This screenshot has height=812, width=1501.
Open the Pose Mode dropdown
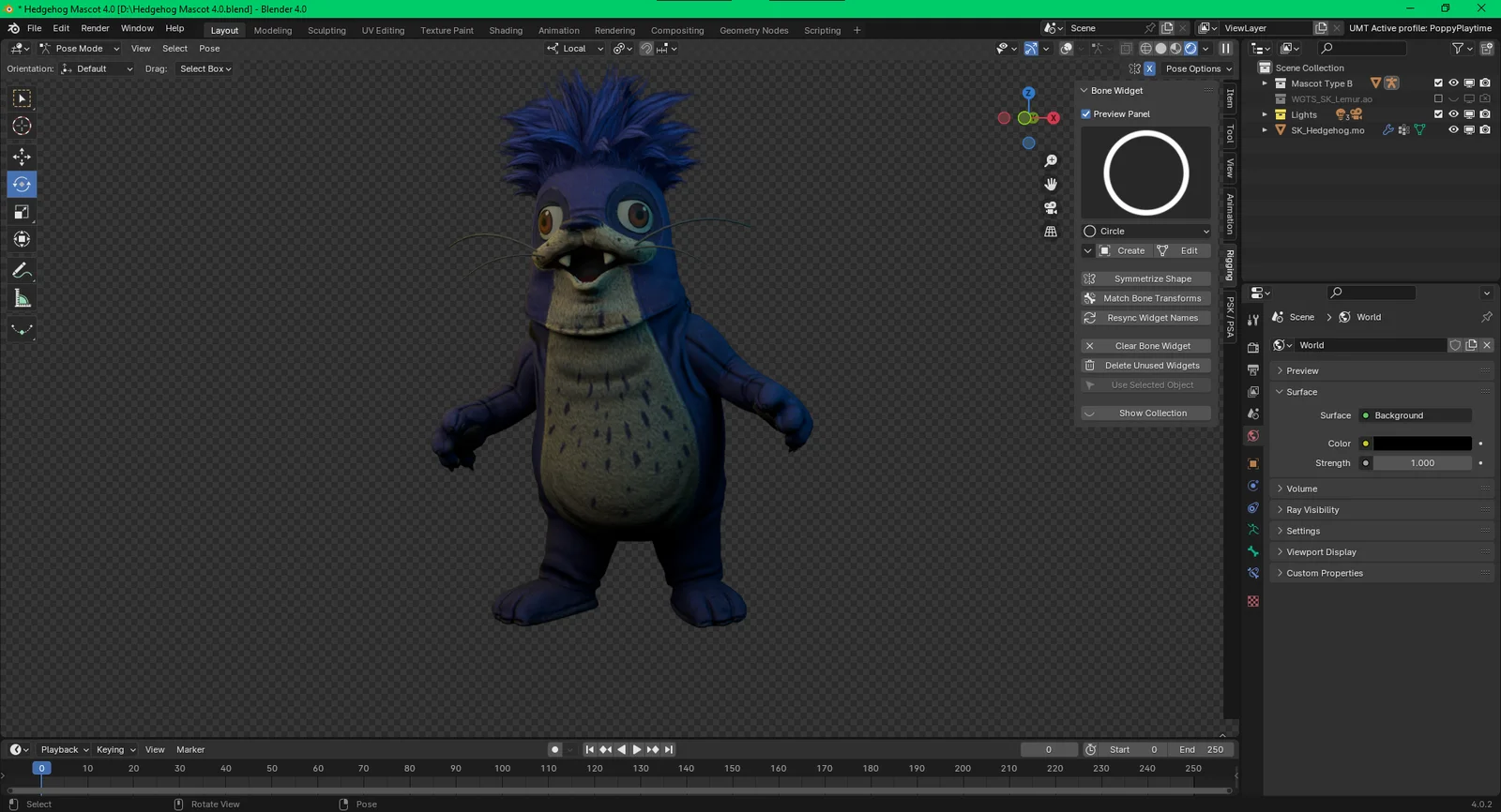point(80,49)
